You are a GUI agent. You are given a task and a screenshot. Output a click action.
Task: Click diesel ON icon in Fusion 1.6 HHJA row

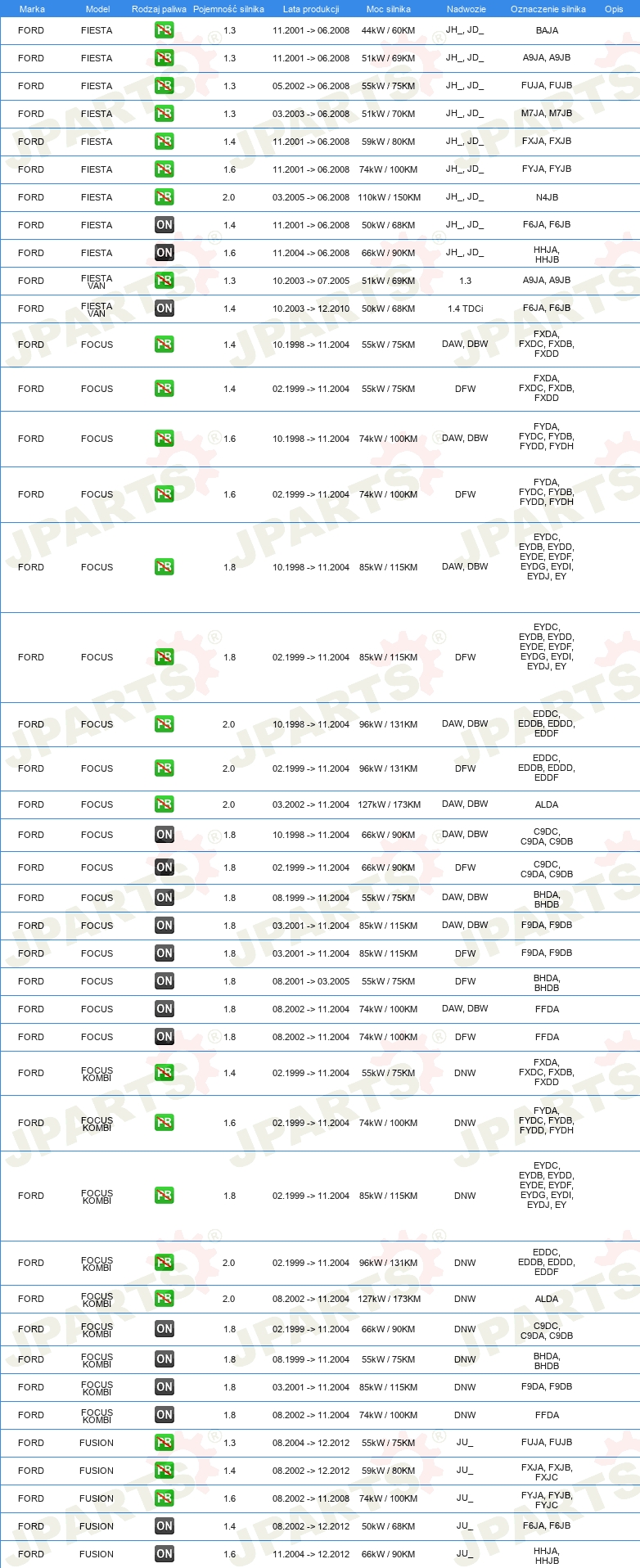[x=165, y=1554]
